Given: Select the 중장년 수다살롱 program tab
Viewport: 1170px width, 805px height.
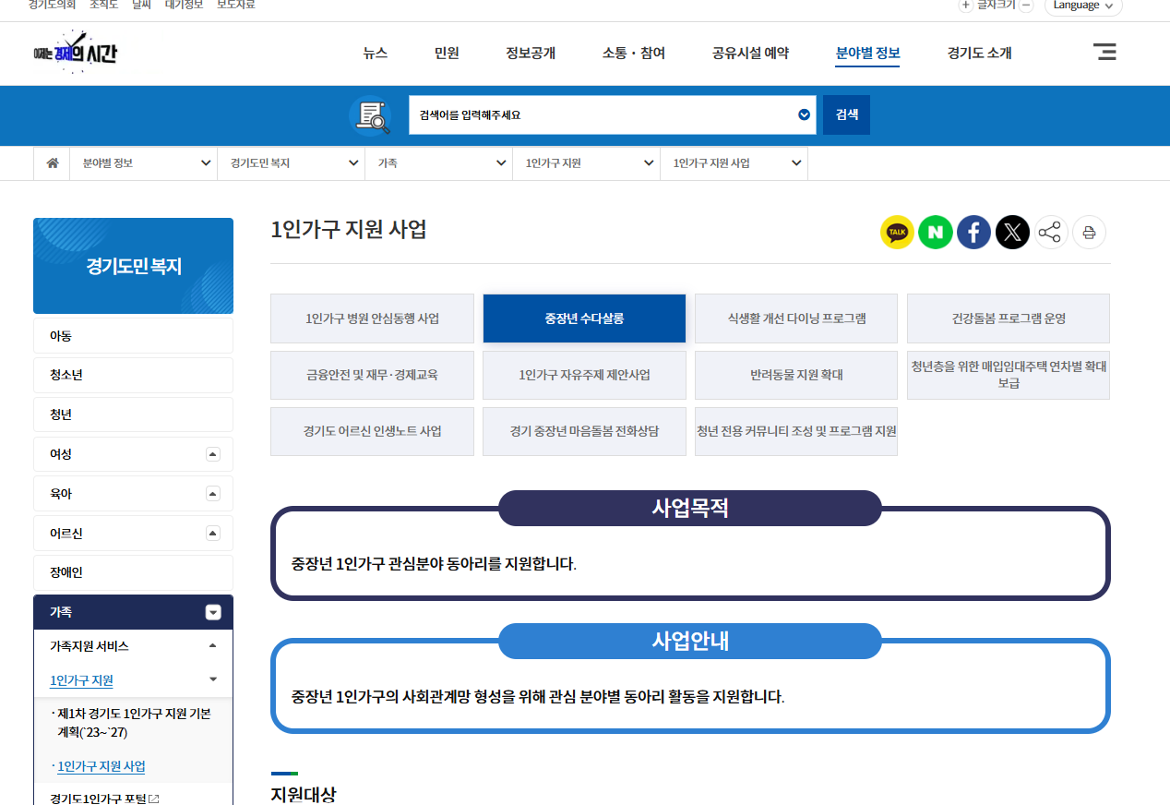Looking at the screenshot, I should point(584,318).
